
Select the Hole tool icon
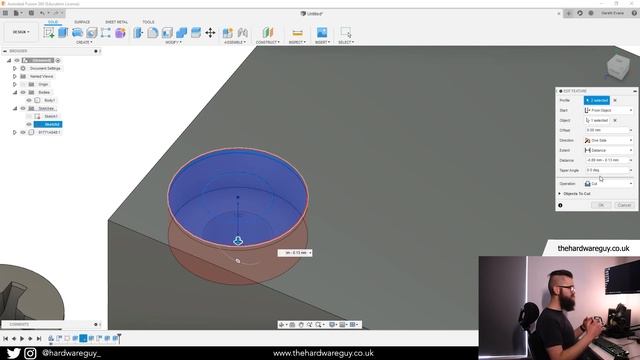point(91,33)
